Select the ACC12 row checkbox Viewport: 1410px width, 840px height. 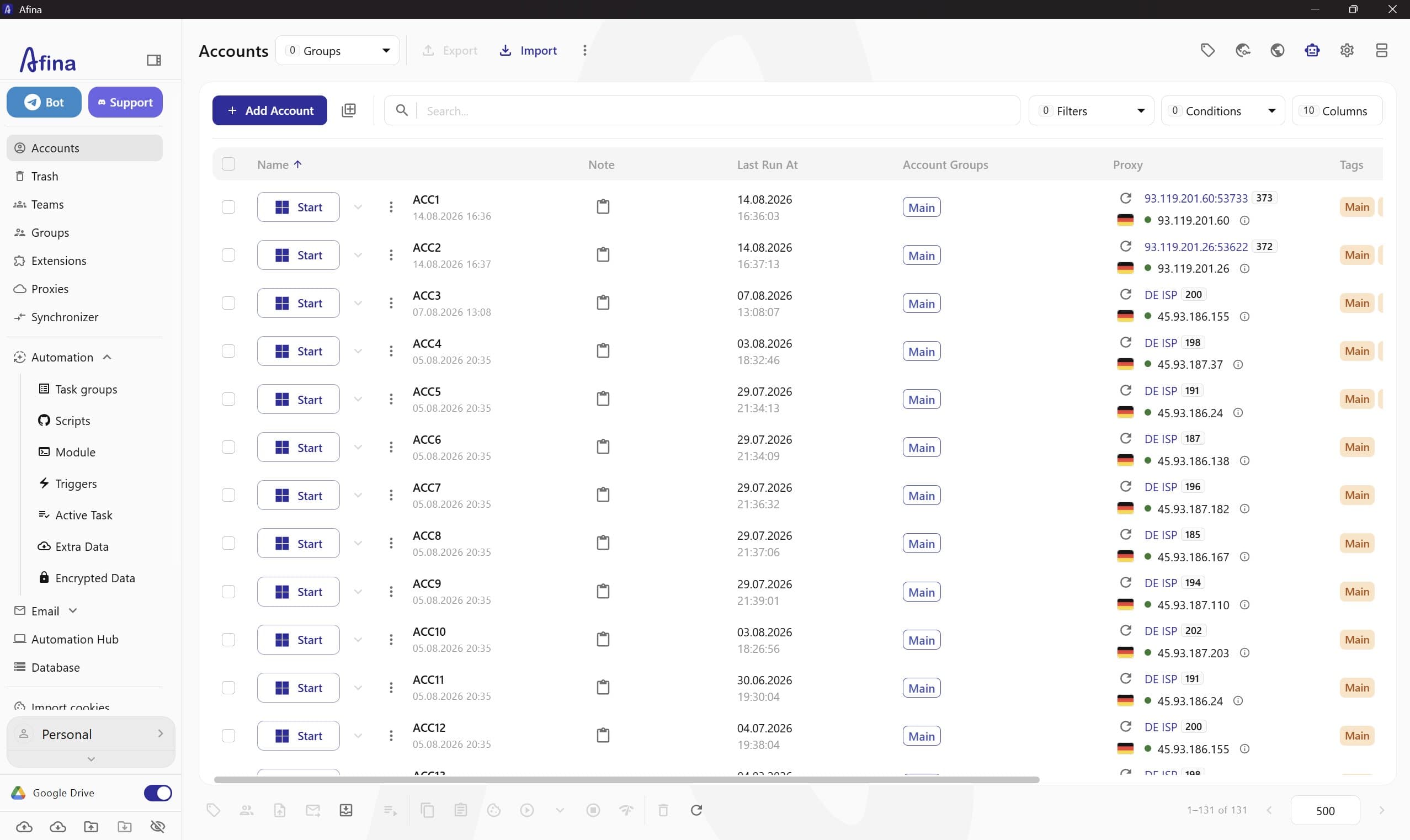(228, 735)
